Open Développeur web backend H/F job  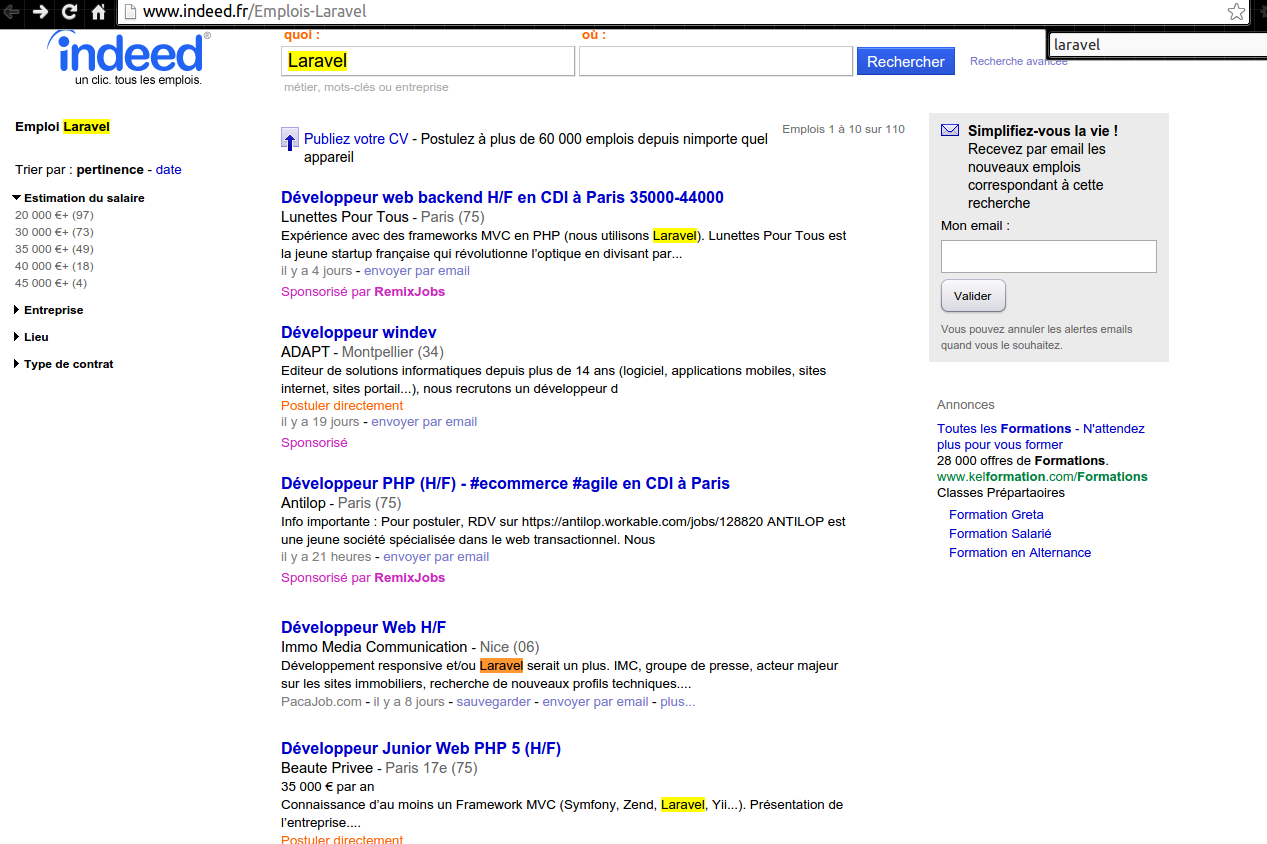click(502, 197)
